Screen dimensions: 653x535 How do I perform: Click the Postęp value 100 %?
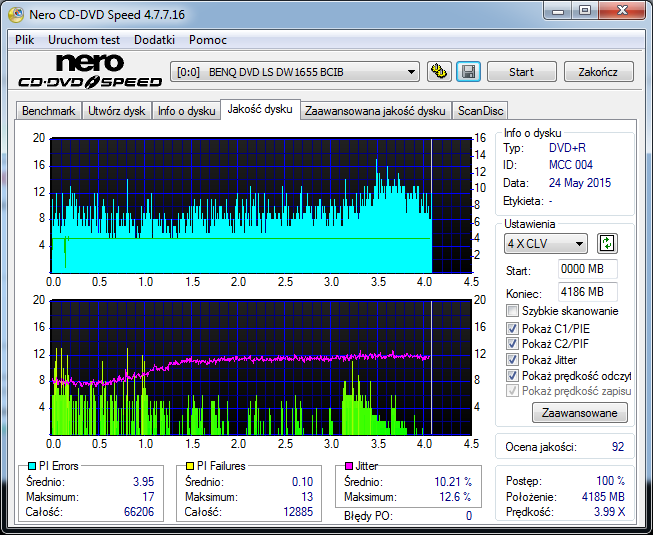611,481
